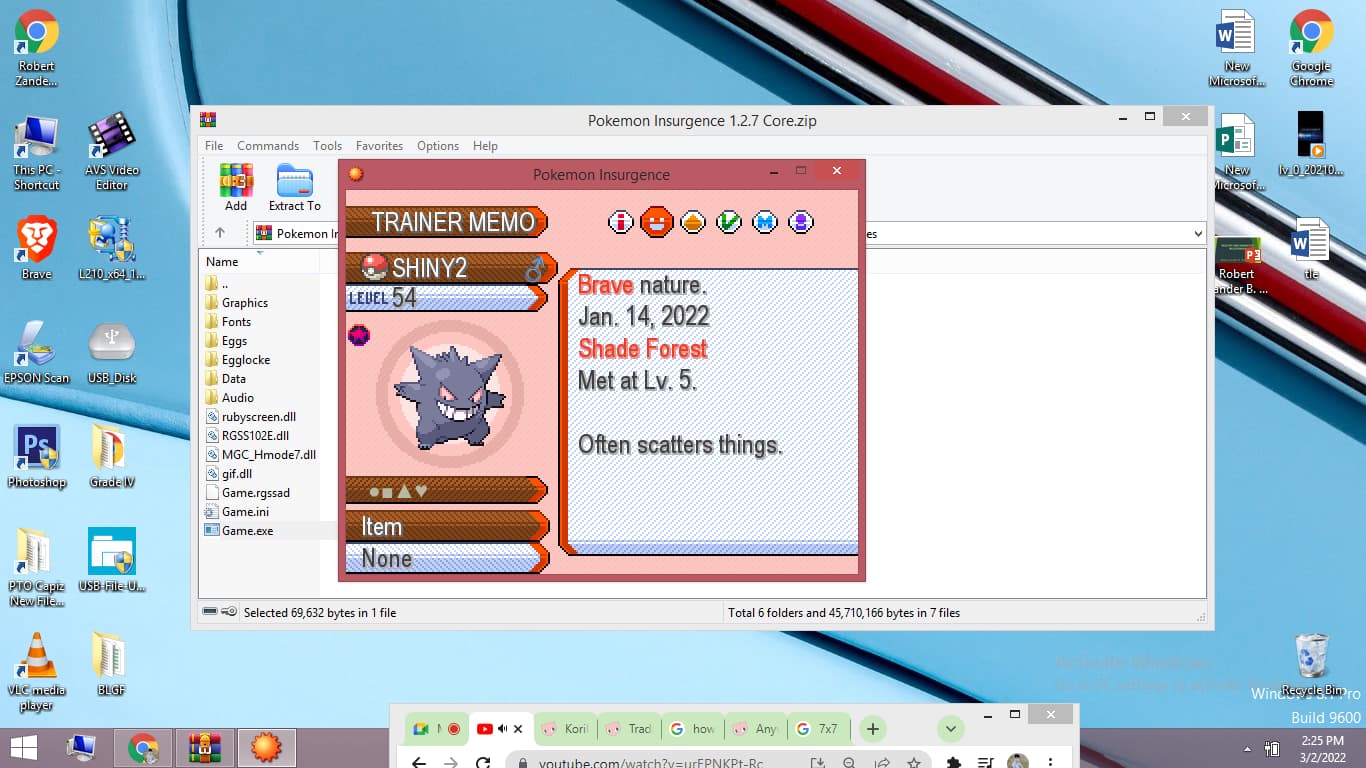Open the USB-File-U desktop icon

click(112, 561)
